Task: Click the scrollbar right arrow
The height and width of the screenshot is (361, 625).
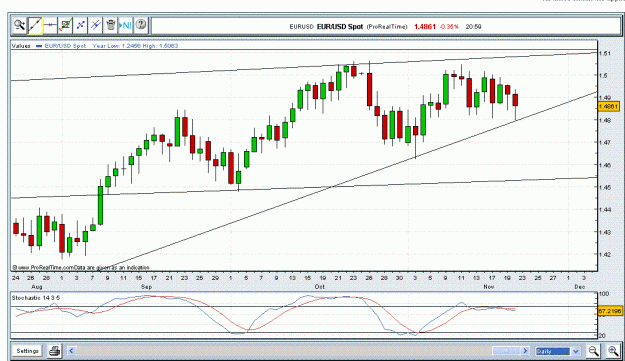Action: [525, 351]
